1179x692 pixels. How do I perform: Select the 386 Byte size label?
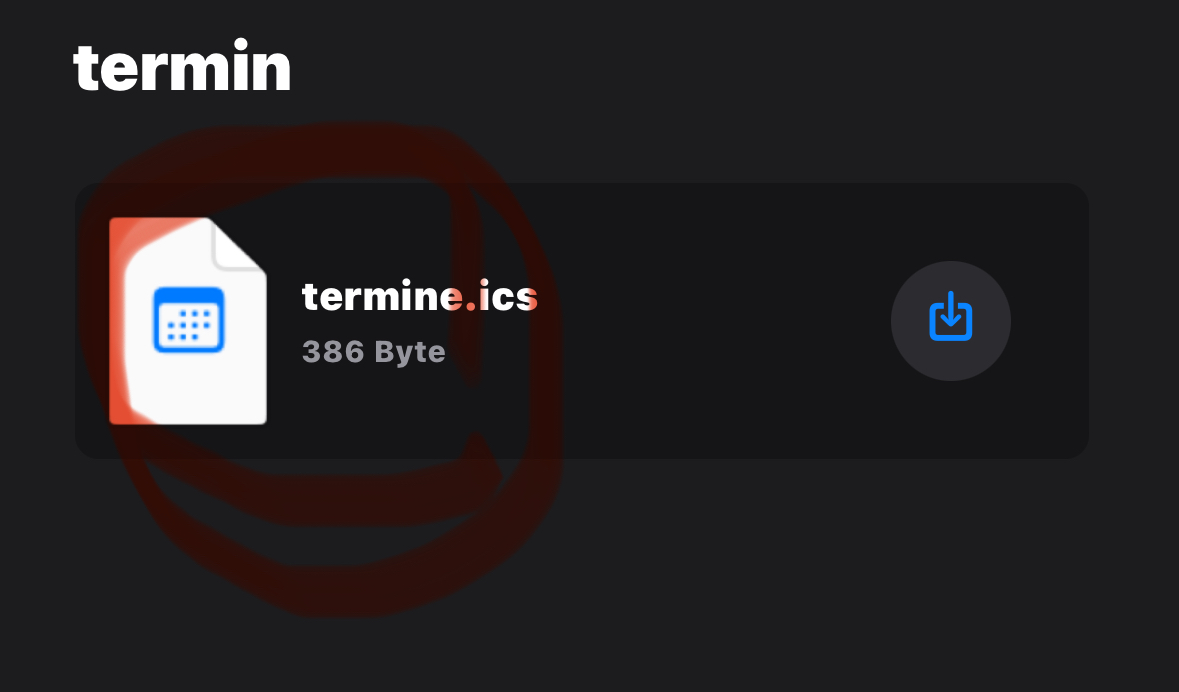374,352
